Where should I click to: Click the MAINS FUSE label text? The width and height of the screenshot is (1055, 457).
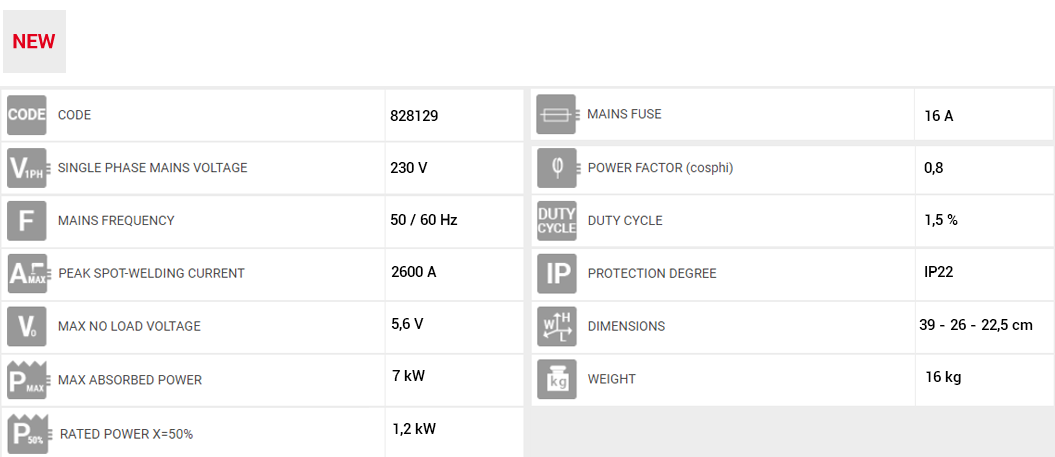click(x=624, y=114)
